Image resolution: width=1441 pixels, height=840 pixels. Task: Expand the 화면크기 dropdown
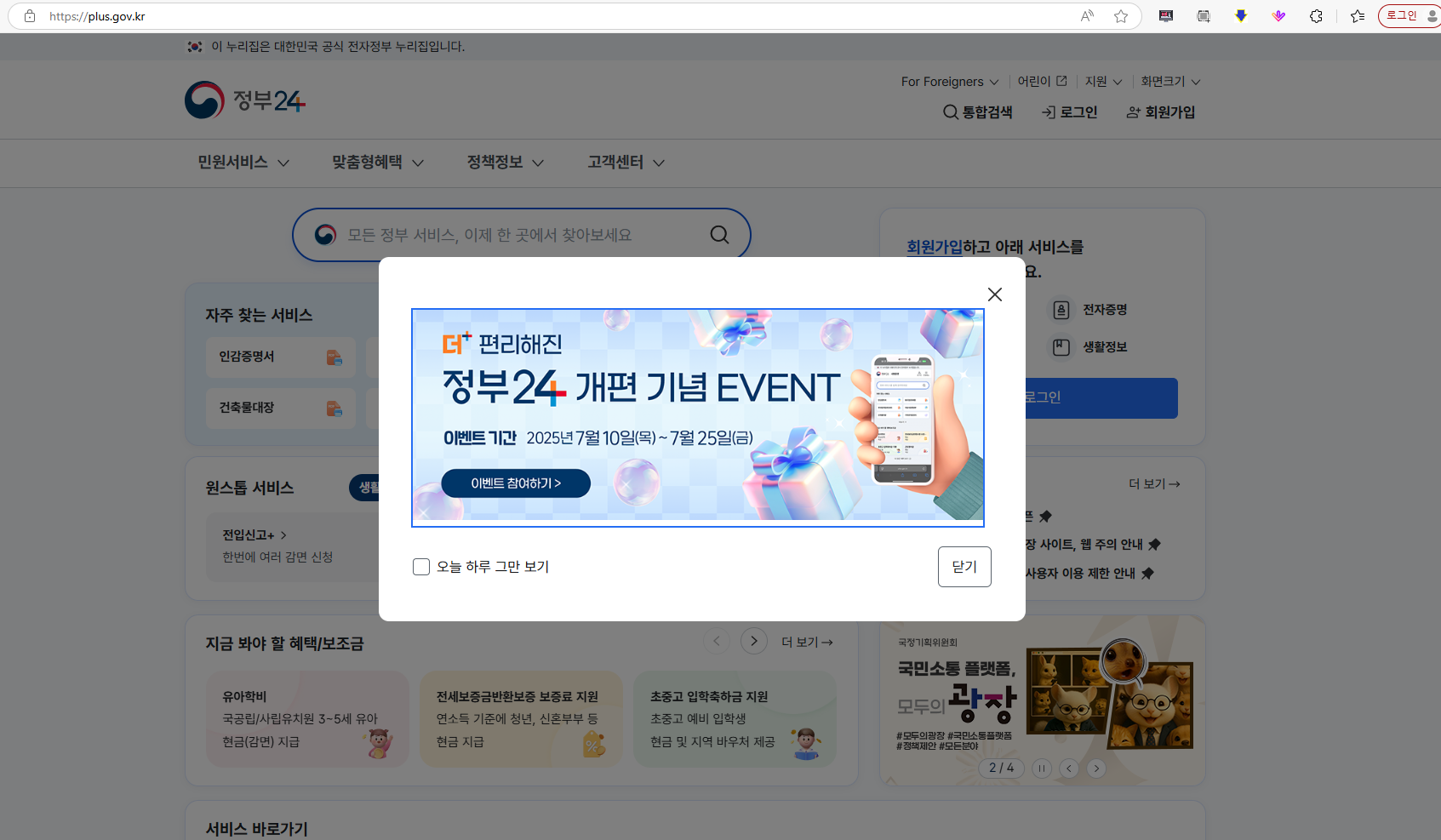[x=1171, y=82]
